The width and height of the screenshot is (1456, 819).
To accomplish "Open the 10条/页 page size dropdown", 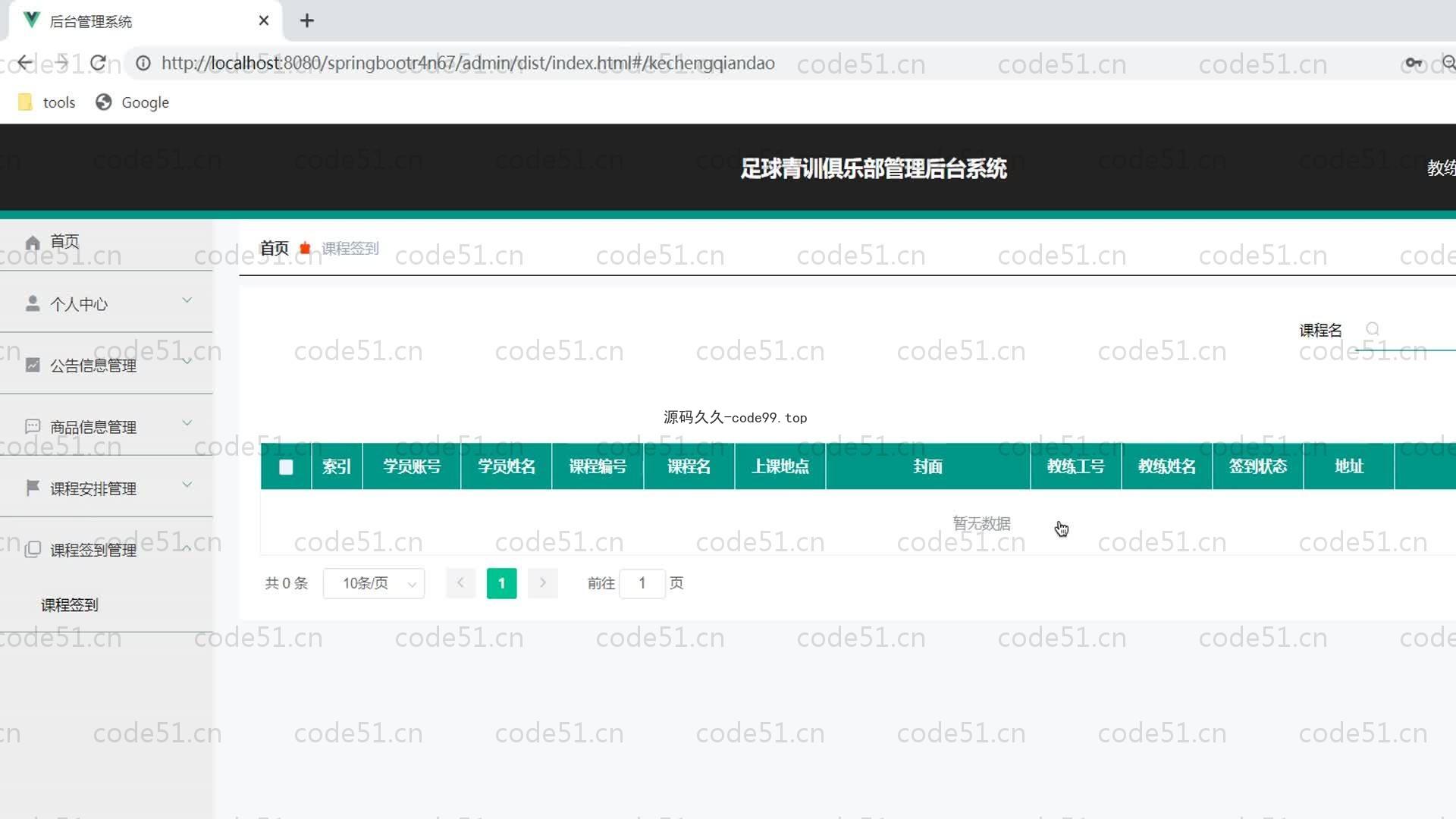I will (x=374, y=583).
